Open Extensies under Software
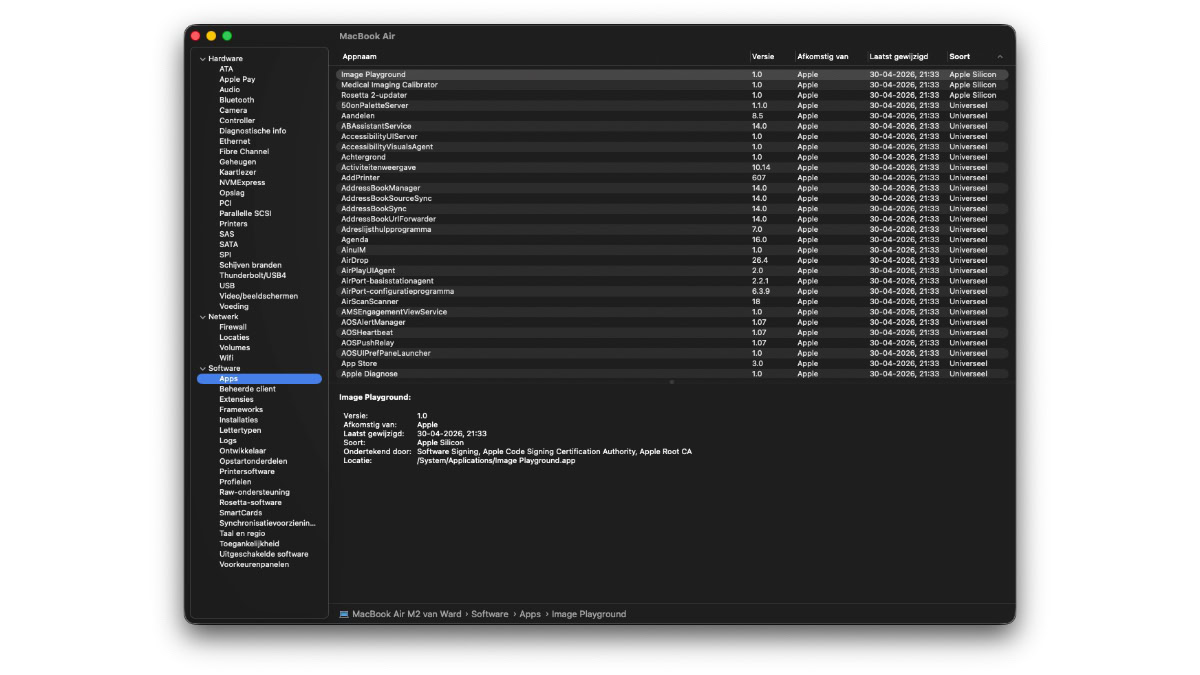 pyautogui.click(x=237, y=399)
